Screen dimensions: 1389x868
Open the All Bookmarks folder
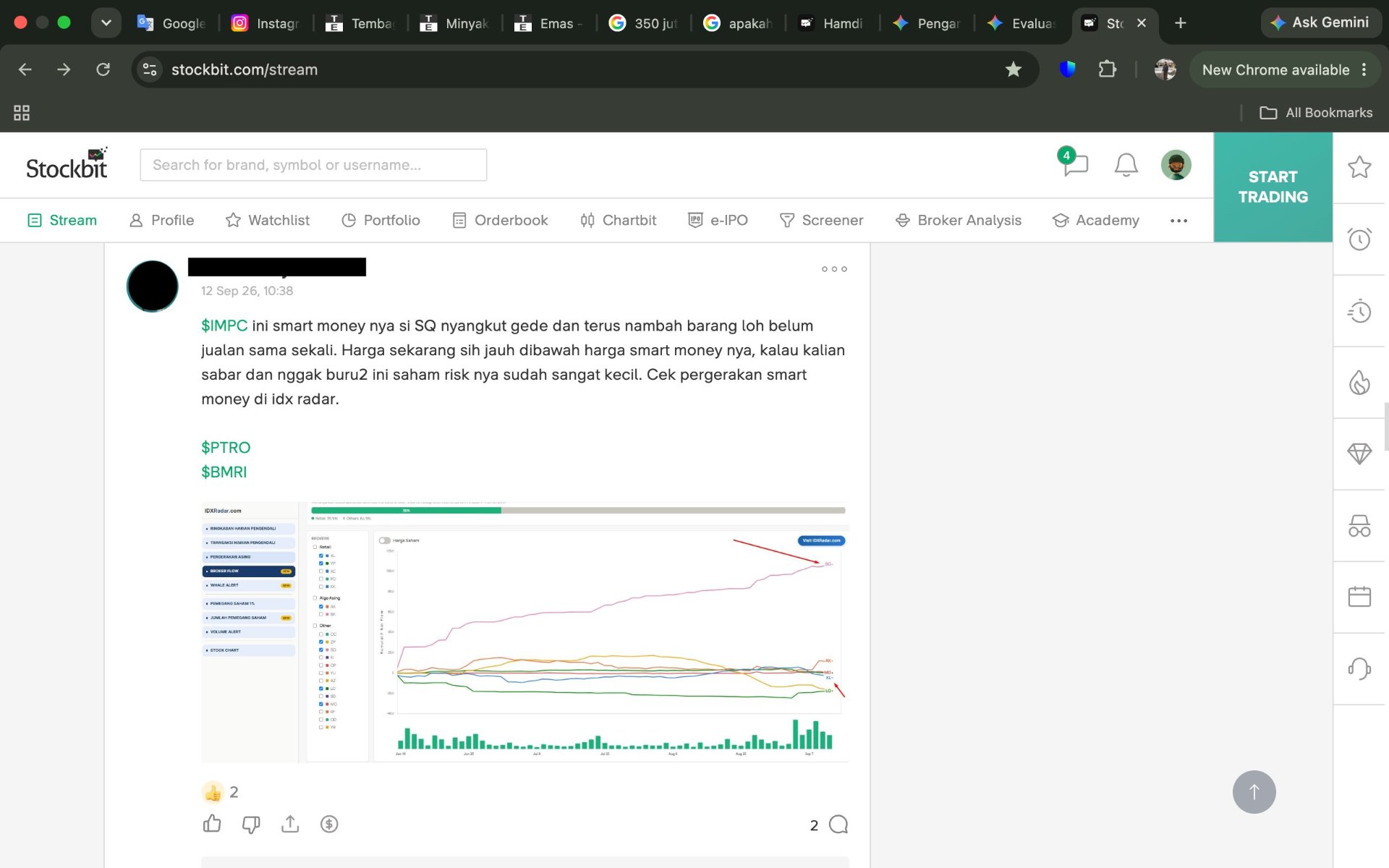click(x=1316, y=113)
